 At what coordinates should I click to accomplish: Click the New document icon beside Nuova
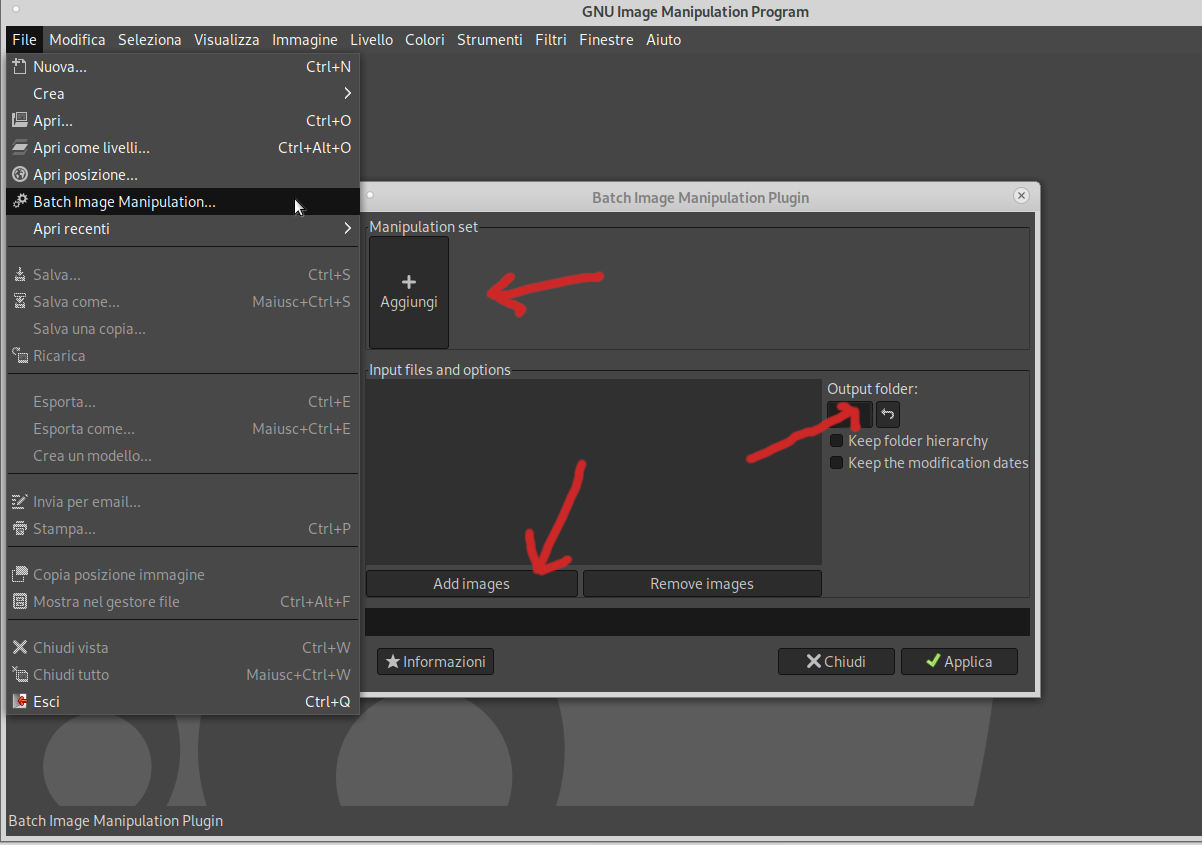tap(19, 67)
